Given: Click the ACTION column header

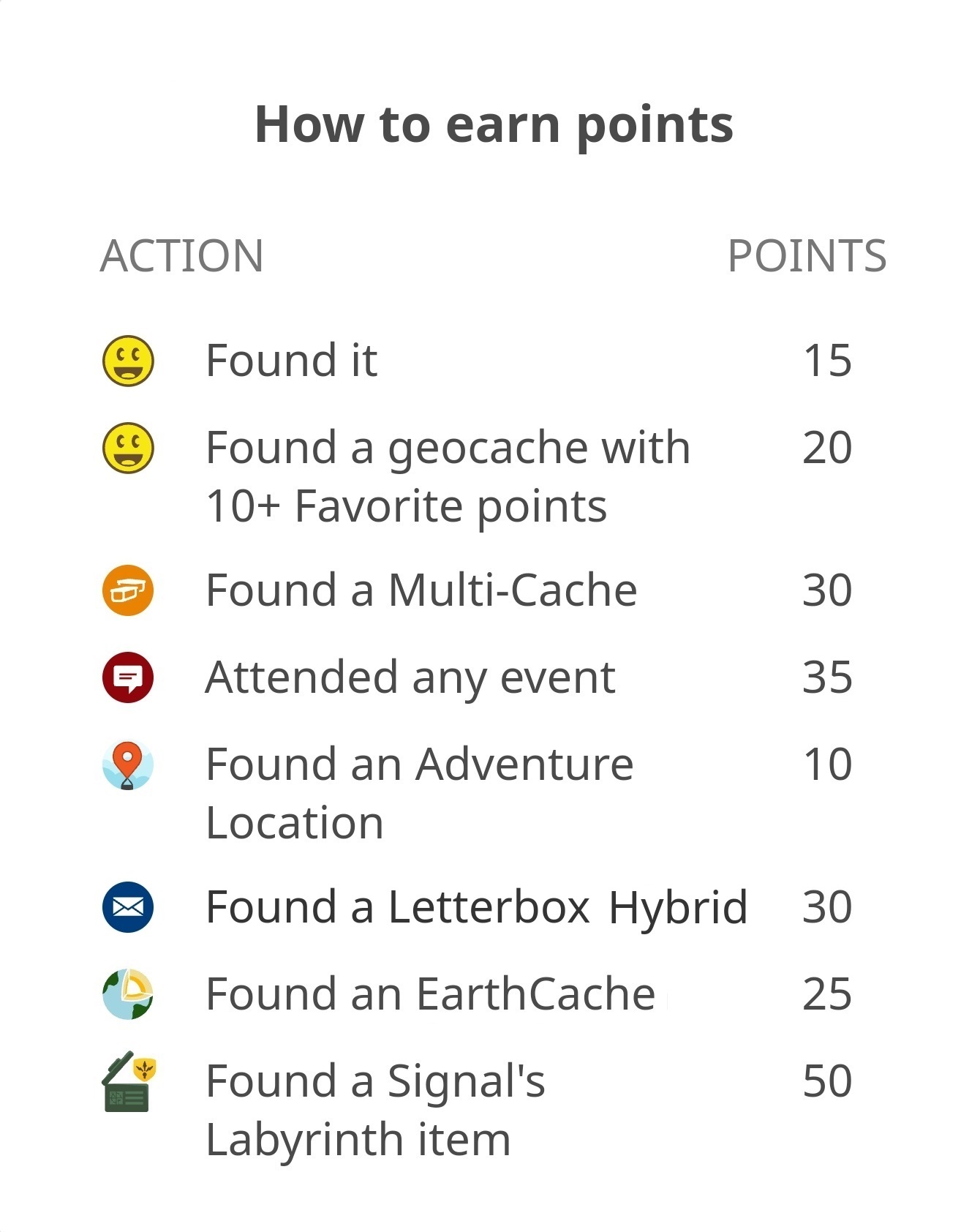Looking at the screenshot, I should click(x=181, y=256).
